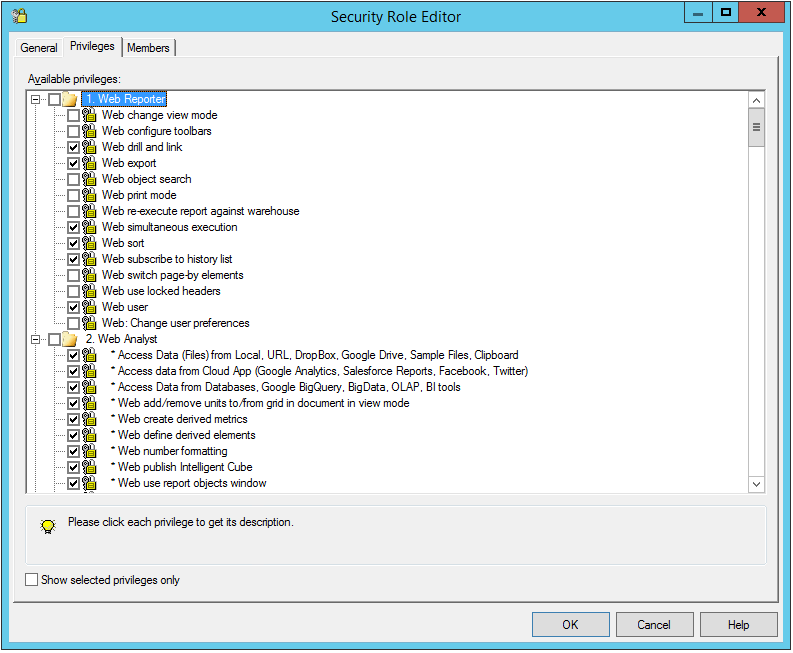The image size is (793, 653).
Task: Select the Web user label
Action: [125, 307]
